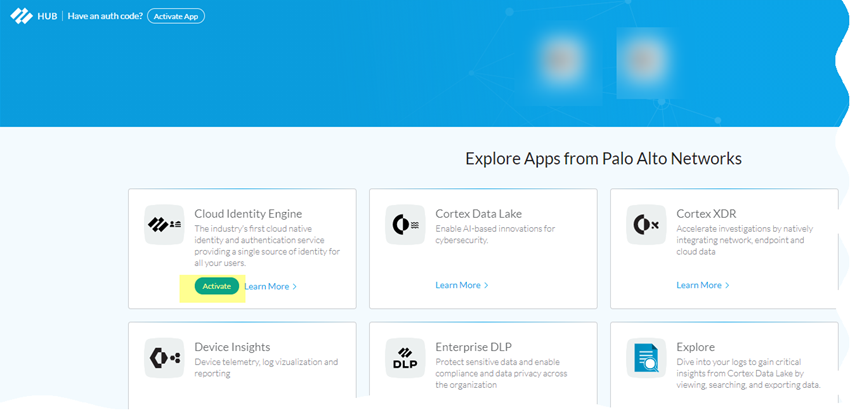Screen dimensions: 850x410
Task: Open Learn More under Cortex Data Lake
Action: point(461,285)
